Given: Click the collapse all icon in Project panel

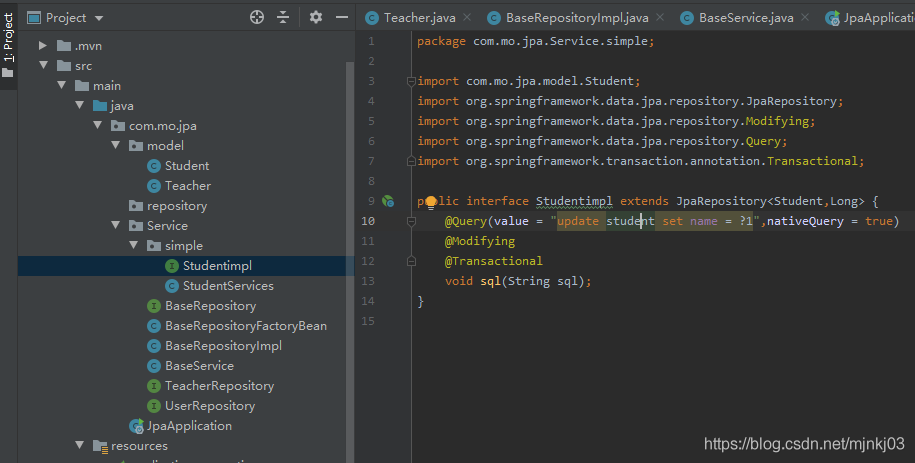Looking at the screenshot, I should tap(283, 17).
